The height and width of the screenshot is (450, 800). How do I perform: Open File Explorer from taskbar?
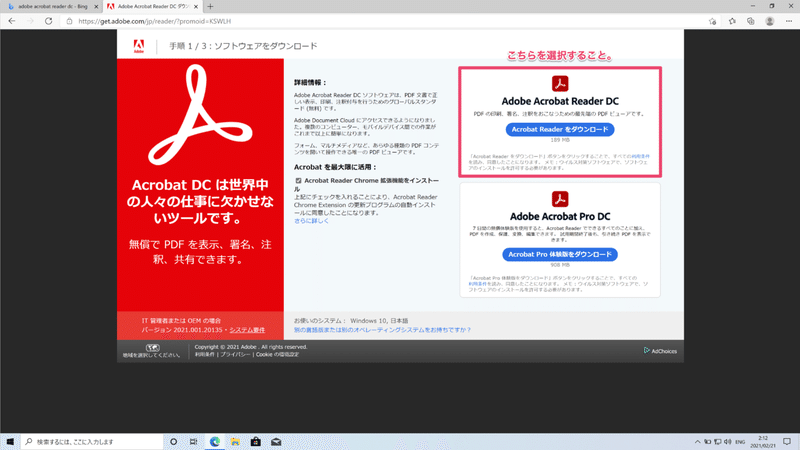235,441
